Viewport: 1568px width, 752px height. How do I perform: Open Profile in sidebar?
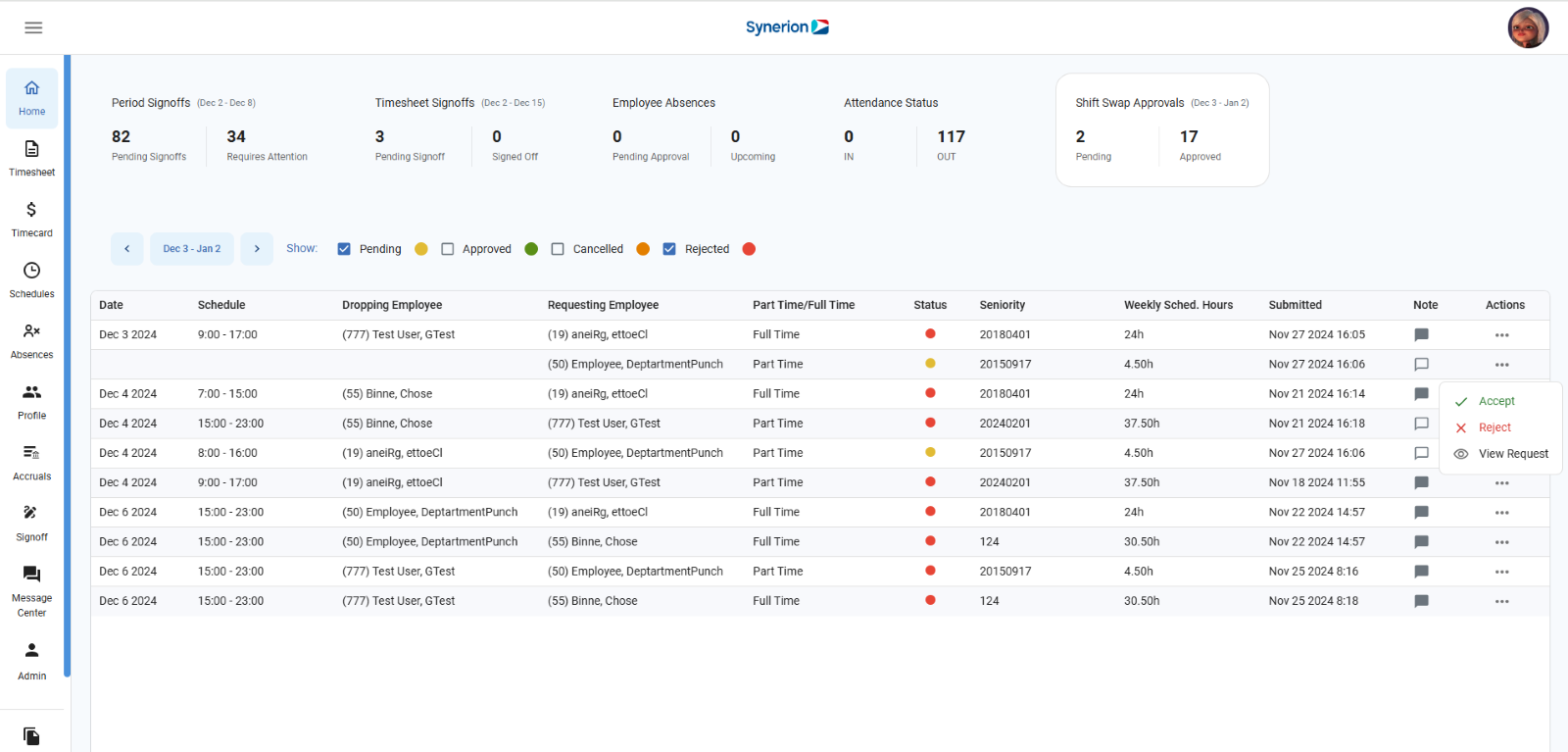click(32, 402)
